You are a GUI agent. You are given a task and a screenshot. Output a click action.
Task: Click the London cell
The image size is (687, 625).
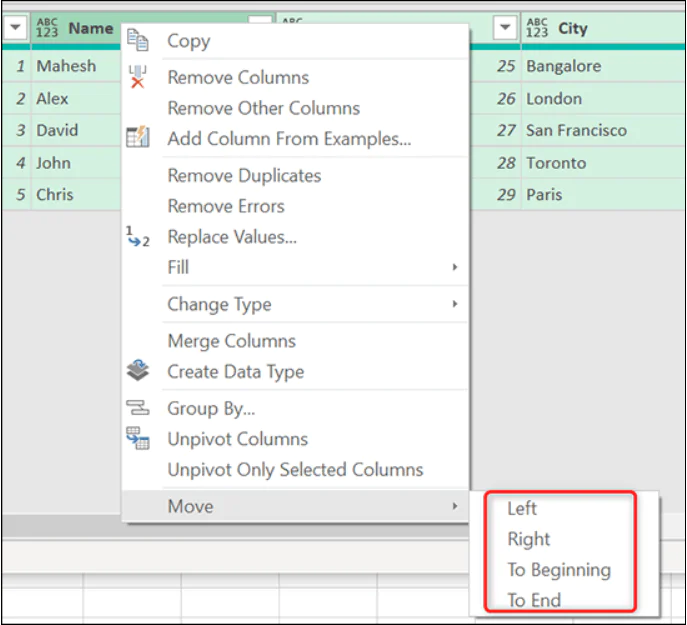(x=603, y=99)
